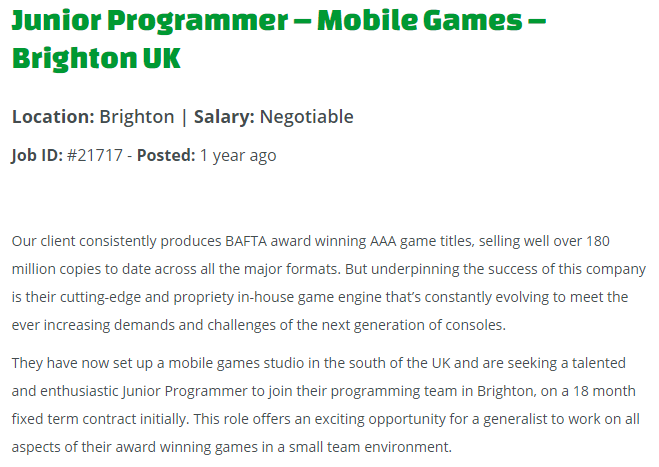Click the pipe separator between Location and Salary
Image resolution: width=659 pixels, height=467 pixels.
click(184, 117)
